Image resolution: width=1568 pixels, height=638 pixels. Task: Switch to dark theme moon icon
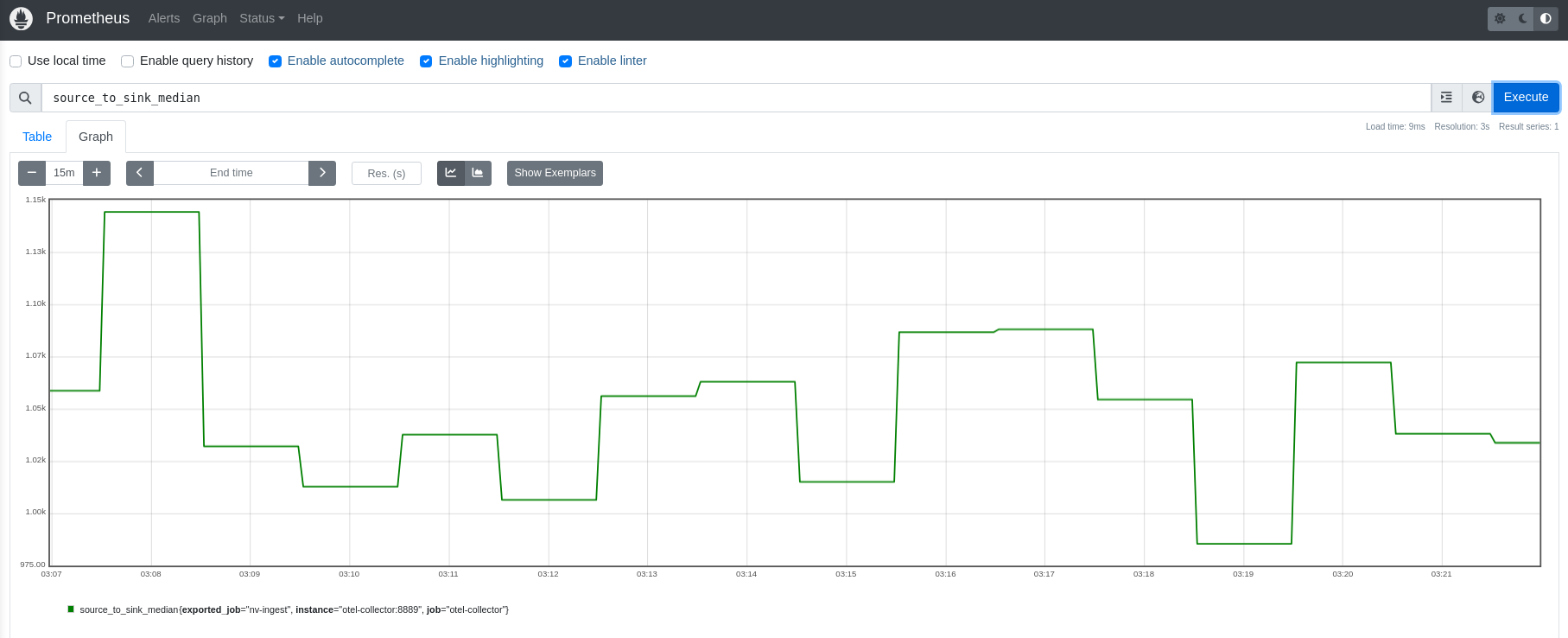[1523, 18]
